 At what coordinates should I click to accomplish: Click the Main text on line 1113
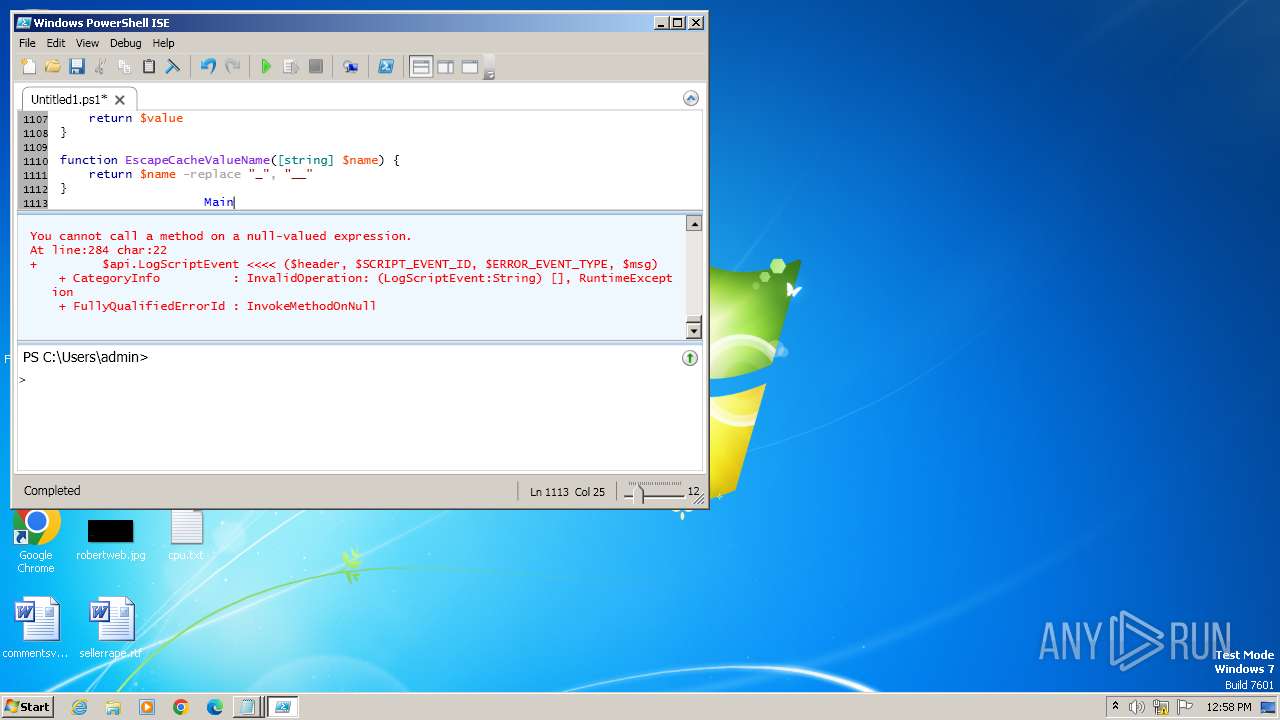click(x=218, y=202)
